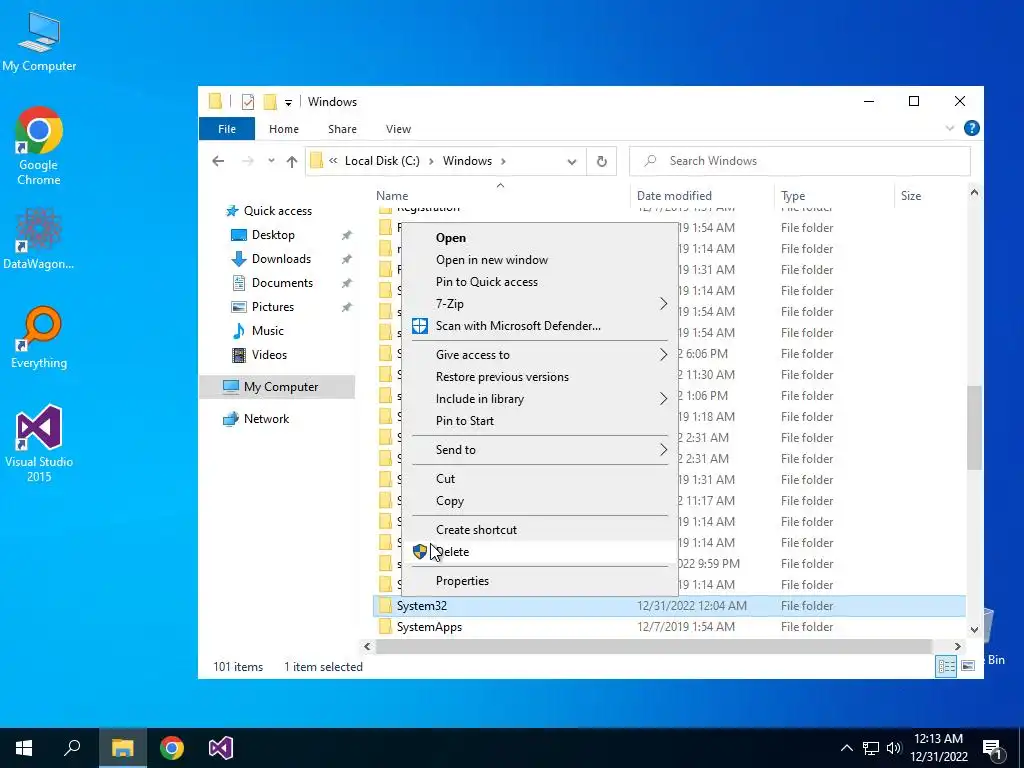Open the View ribbon tab
This screenshot has height=768, width=1024.
[398, 129]
